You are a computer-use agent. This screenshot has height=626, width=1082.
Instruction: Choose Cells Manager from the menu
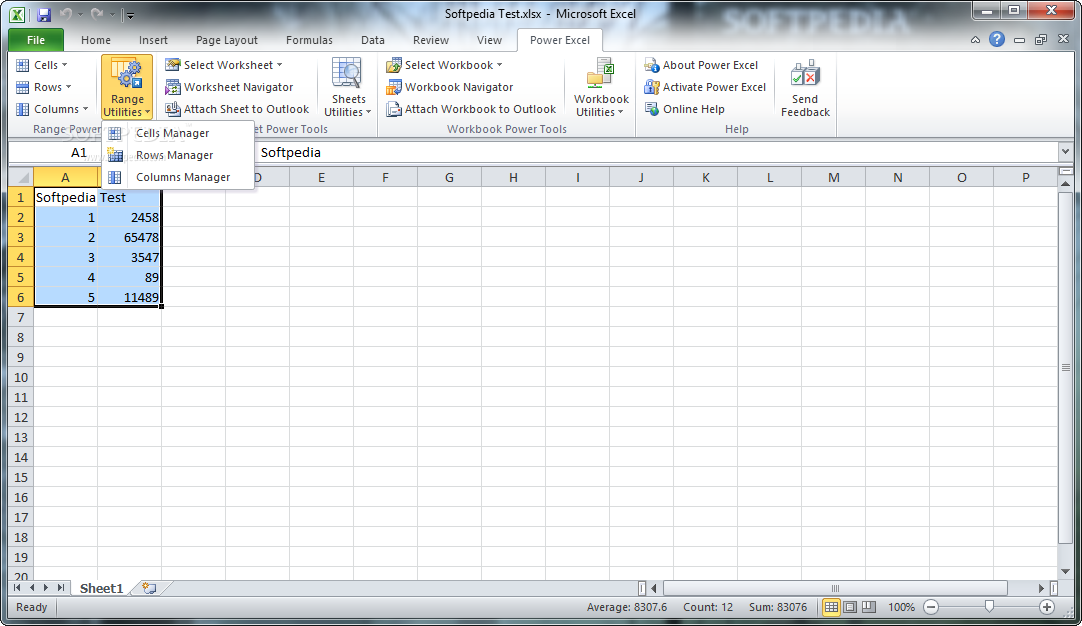click(x=178, y=133)
